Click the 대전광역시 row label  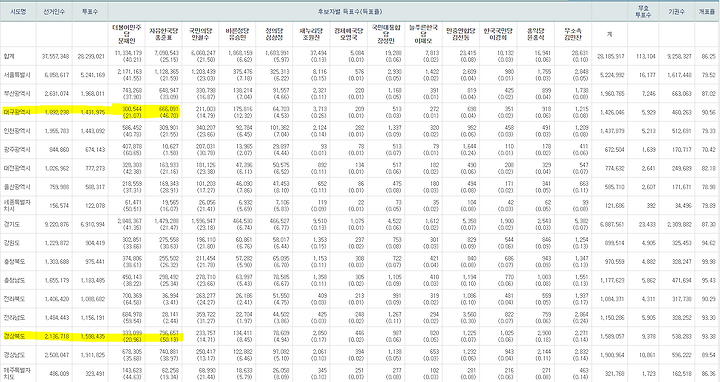pos(16,169)
